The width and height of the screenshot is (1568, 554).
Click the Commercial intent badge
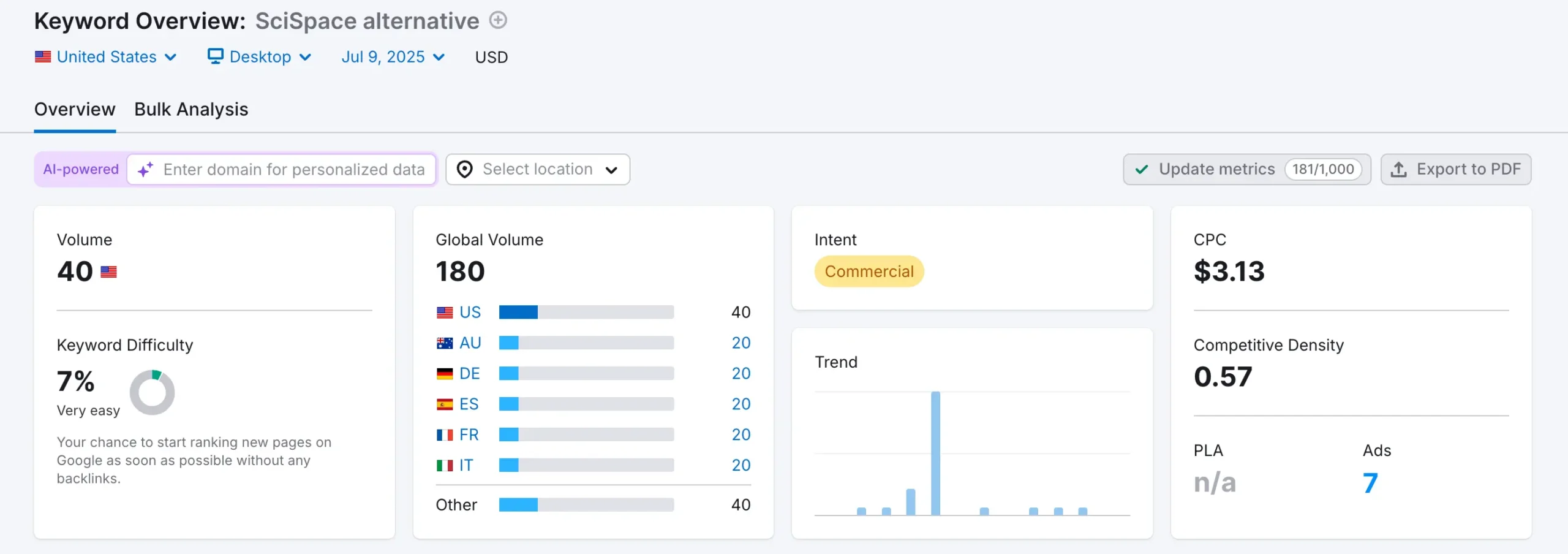(869, 271)
